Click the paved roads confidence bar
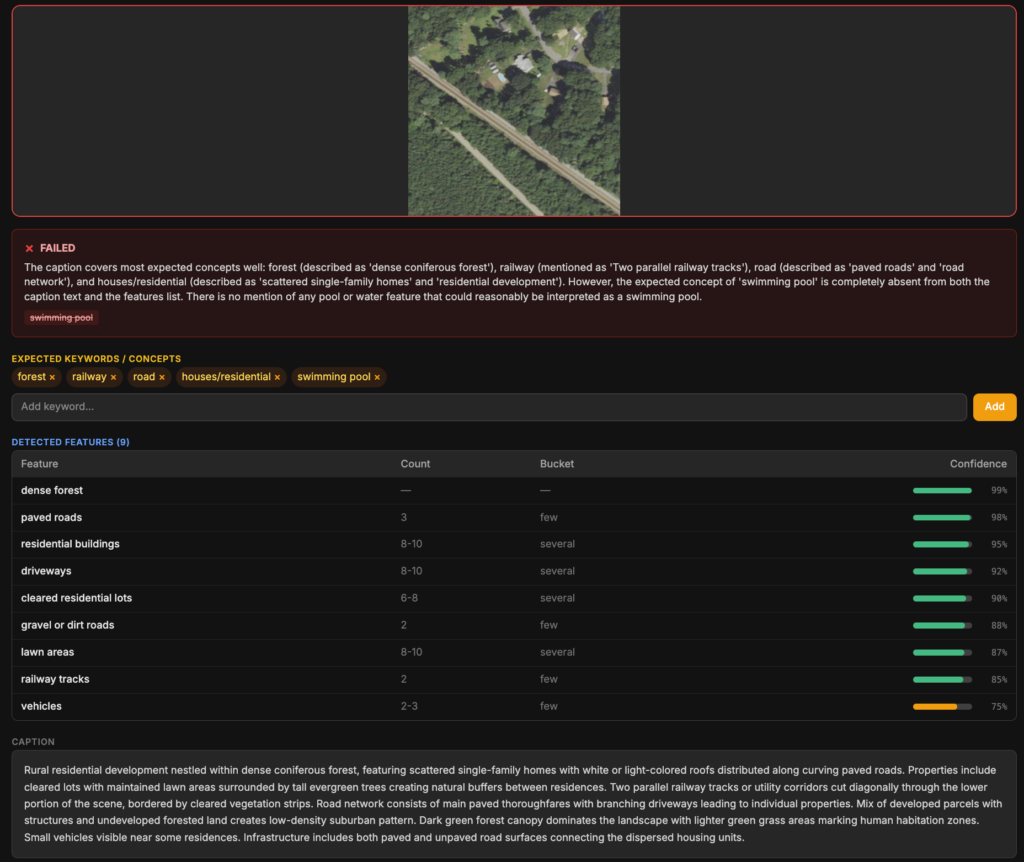Screen dimensions: 1024x862 [x=941, y=518]
